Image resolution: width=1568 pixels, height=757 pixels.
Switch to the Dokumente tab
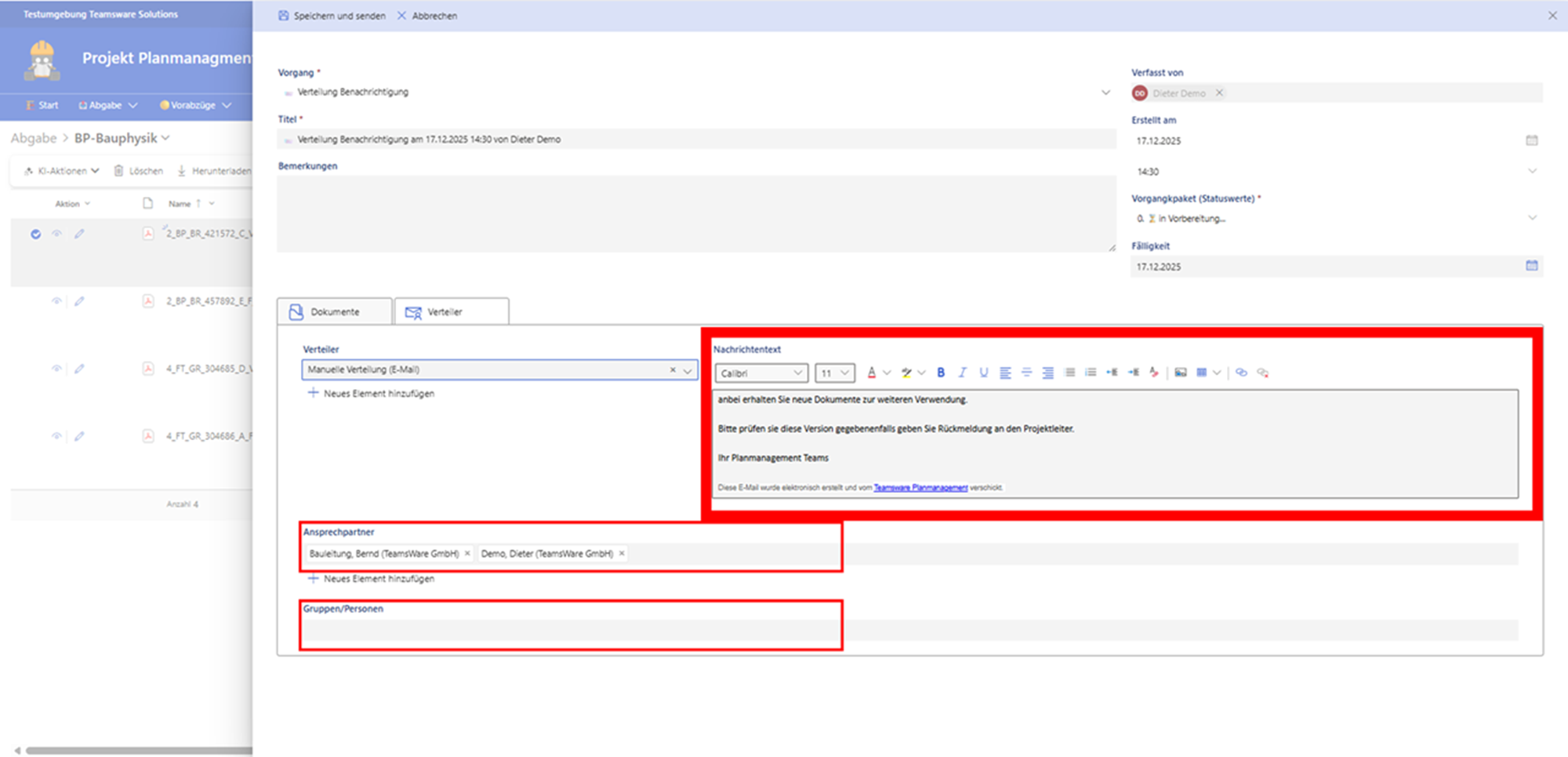(335, 311)
